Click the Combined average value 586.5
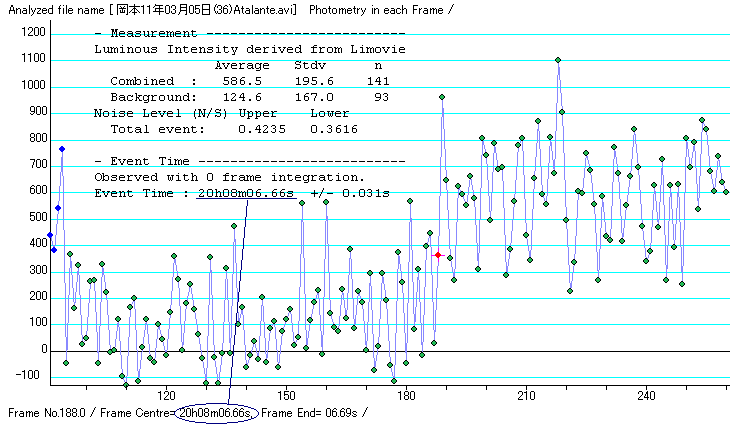 click(x=242, y=81)
